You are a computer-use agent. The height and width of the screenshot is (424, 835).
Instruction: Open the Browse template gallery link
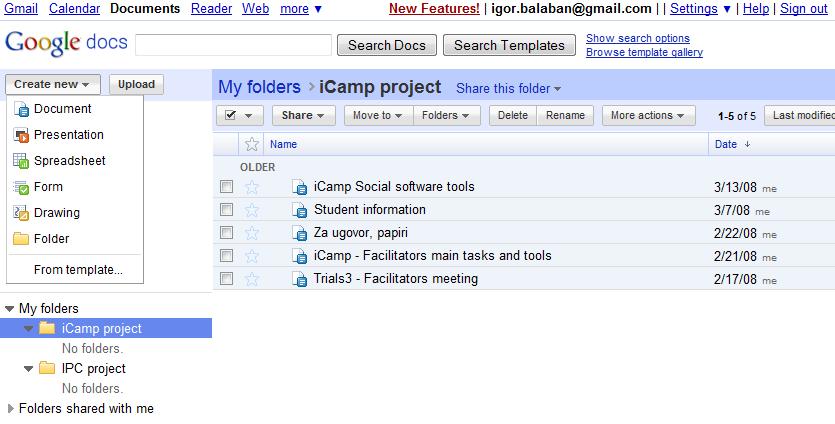(644, 52)
